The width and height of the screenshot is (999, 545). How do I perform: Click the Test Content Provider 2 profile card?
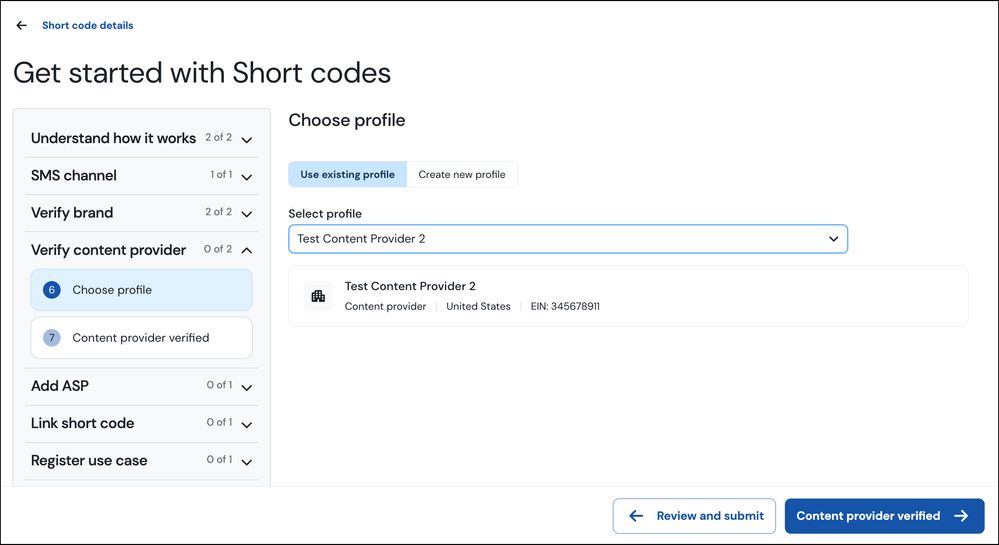tap(628, 296)
